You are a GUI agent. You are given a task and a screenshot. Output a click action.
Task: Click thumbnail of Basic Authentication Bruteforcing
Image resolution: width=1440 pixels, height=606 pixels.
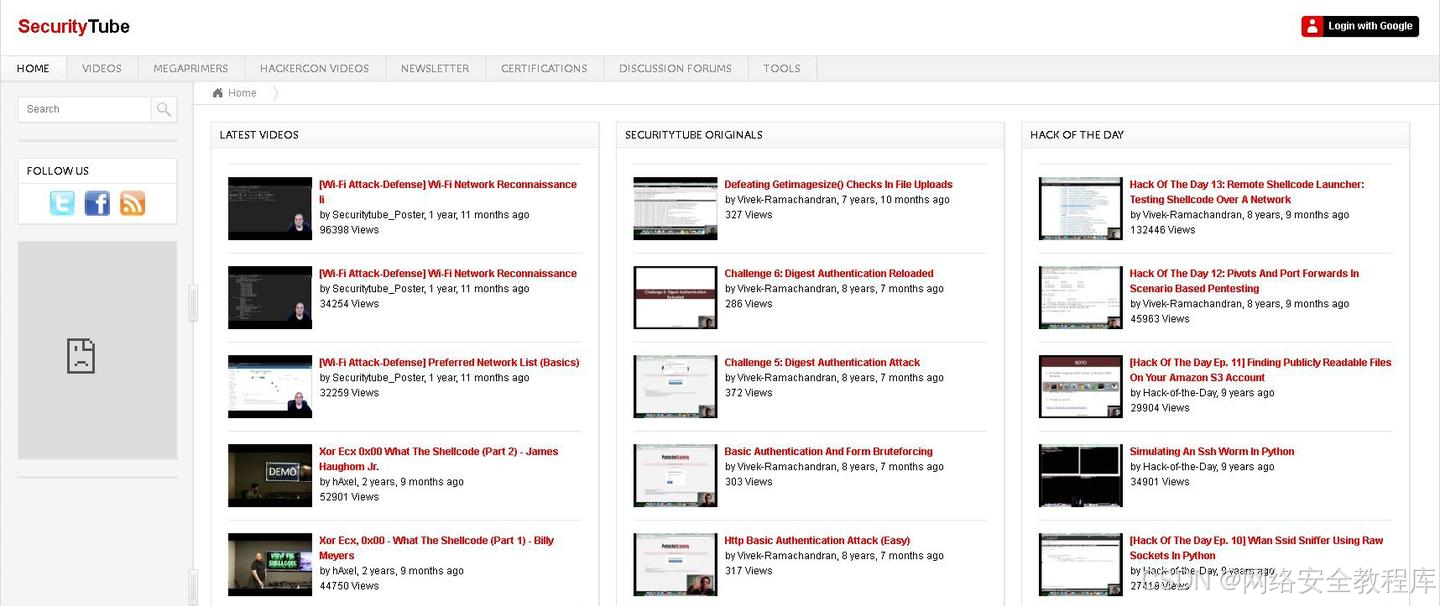[675, 475]
